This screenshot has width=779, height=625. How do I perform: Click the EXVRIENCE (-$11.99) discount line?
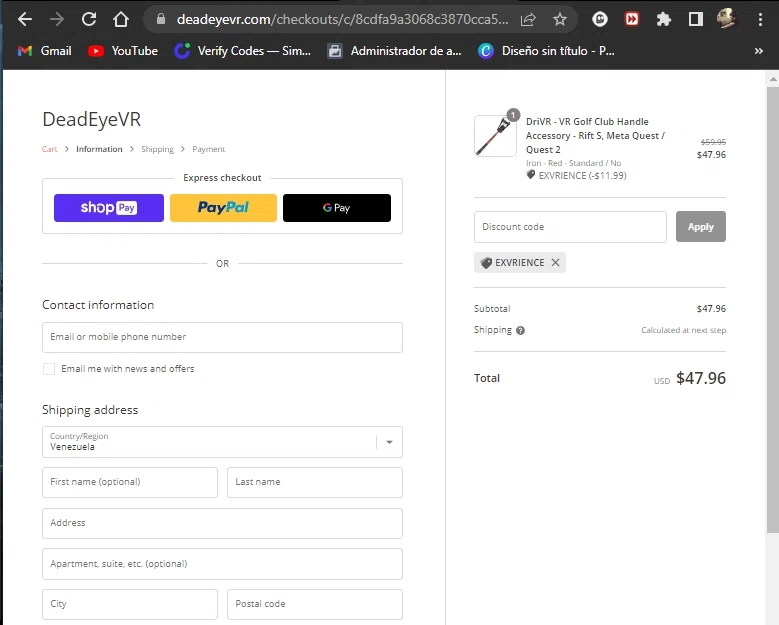click(576, 175)
